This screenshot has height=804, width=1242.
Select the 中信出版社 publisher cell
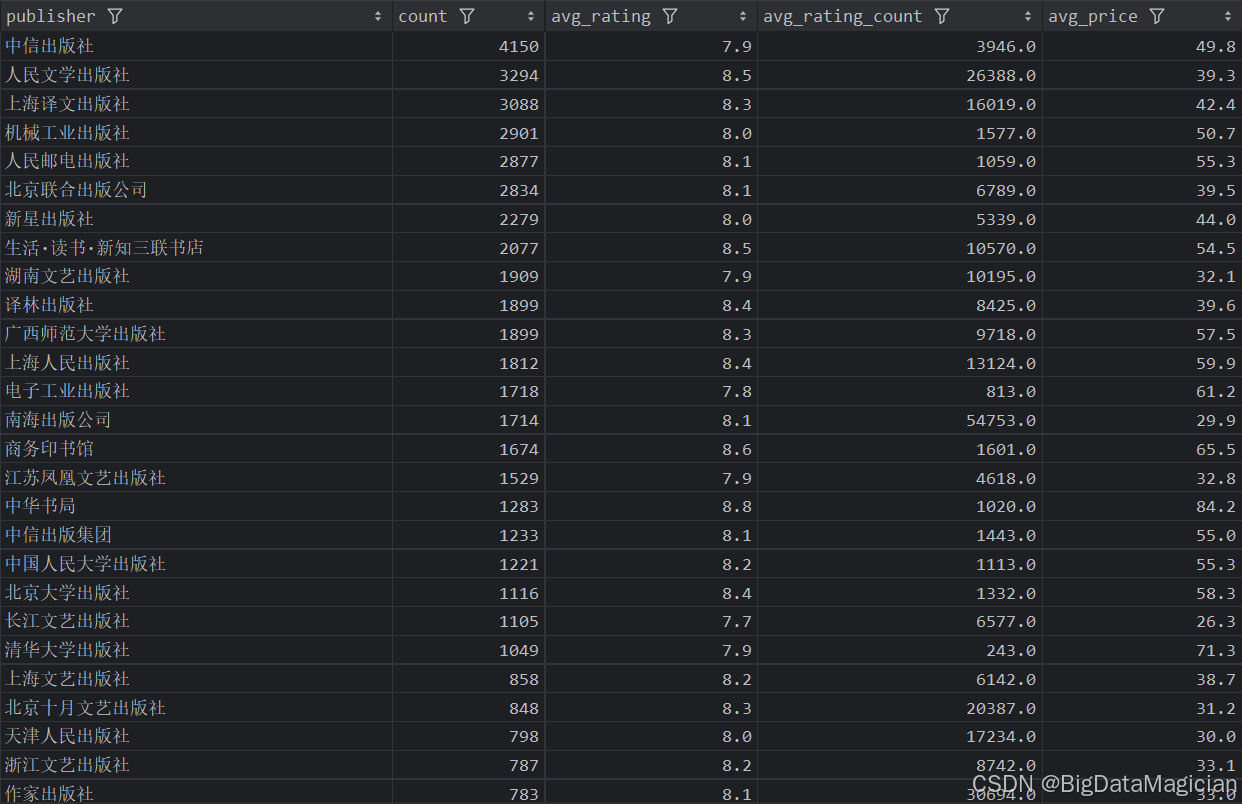pos(196,46)
